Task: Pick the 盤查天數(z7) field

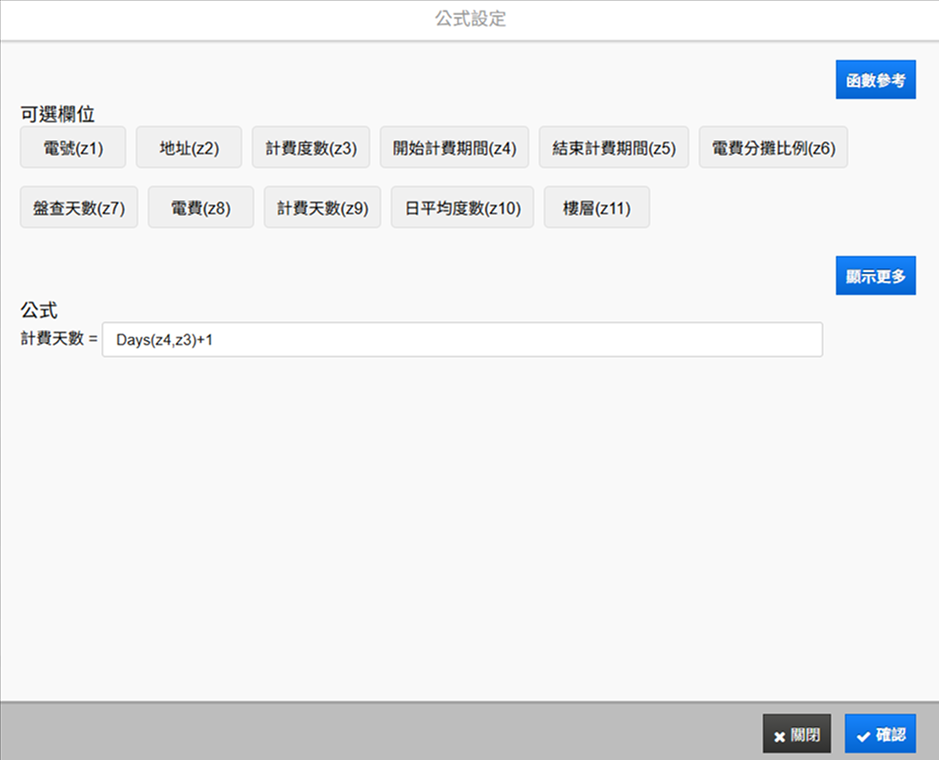Action: (79, 208)
